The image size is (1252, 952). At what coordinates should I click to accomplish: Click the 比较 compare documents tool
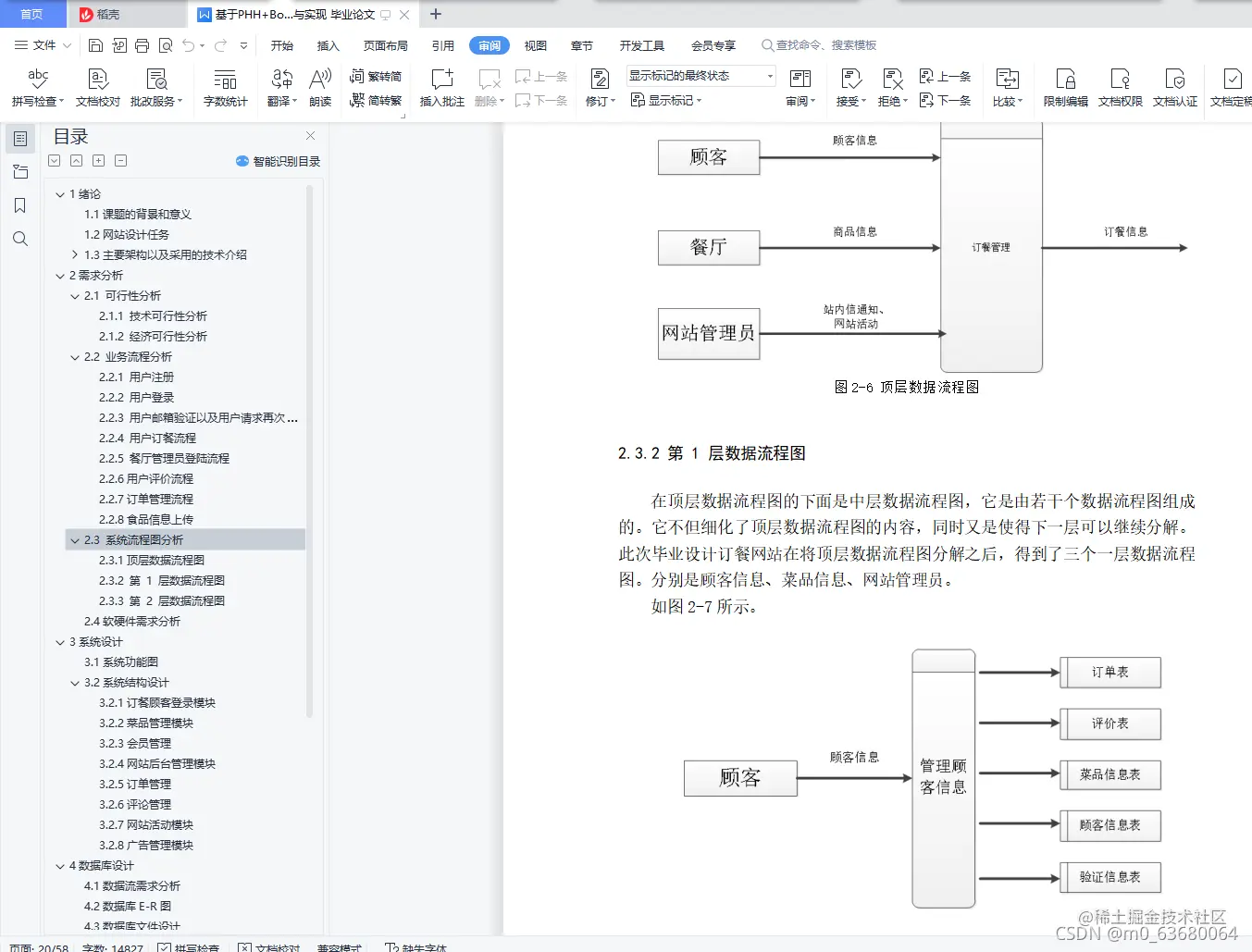tap(1006, 88)
